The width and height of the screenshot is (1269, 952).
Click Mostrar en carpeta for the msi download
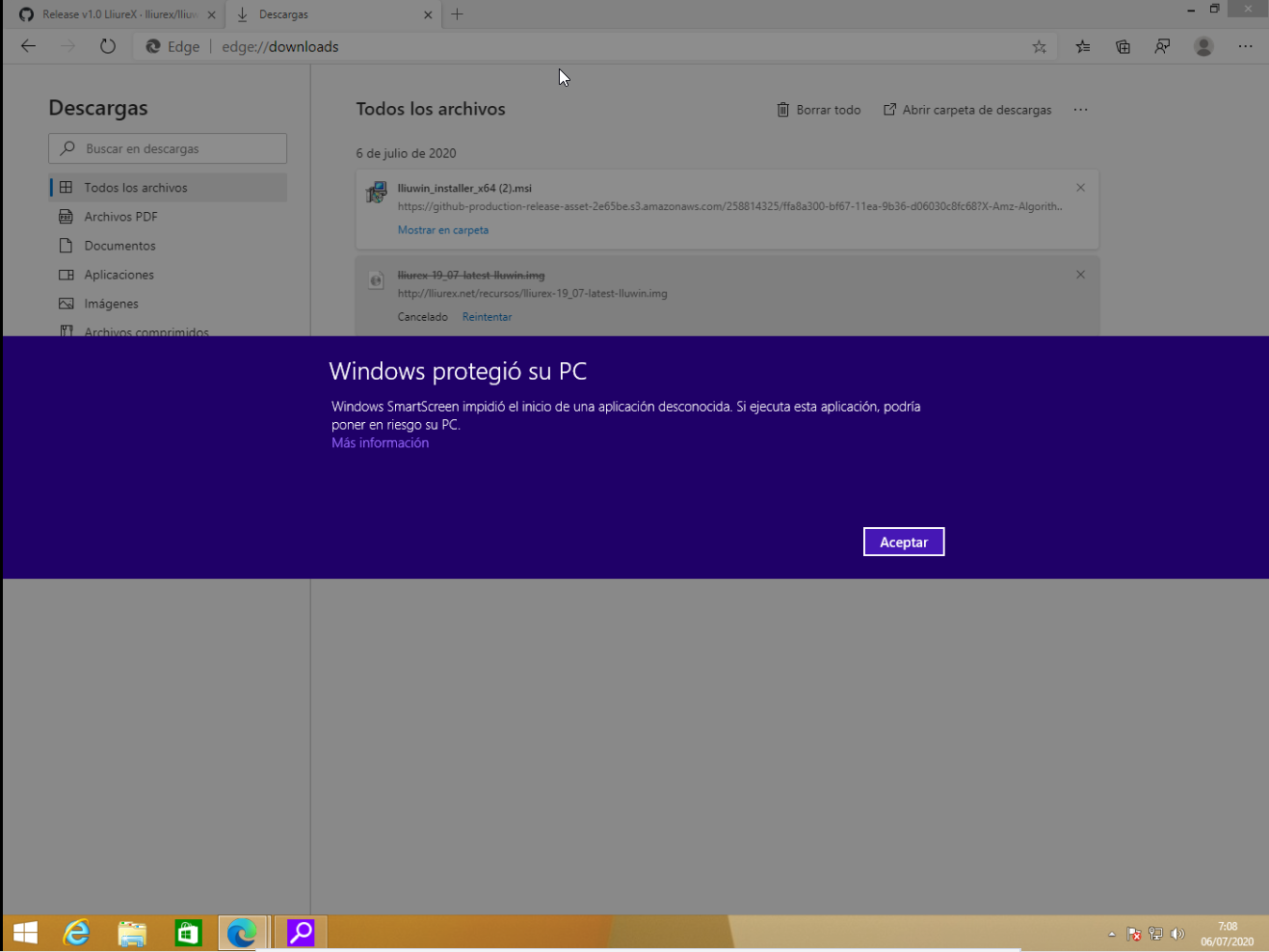tap(443, 230)
